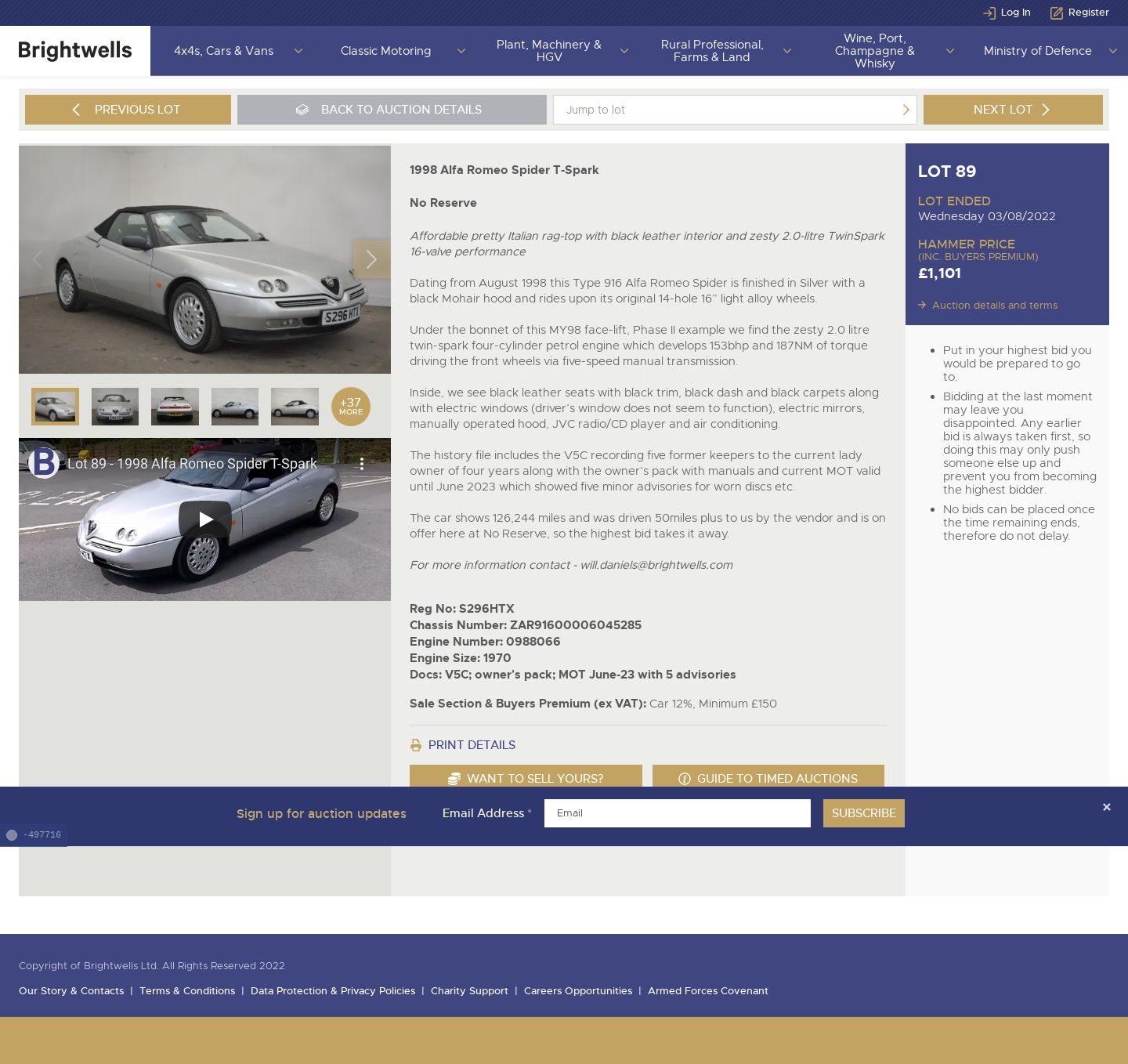Viewport: 1128px width, 1064px height.
Task: Select the second car thumbnail
Action: click(115, 407)
